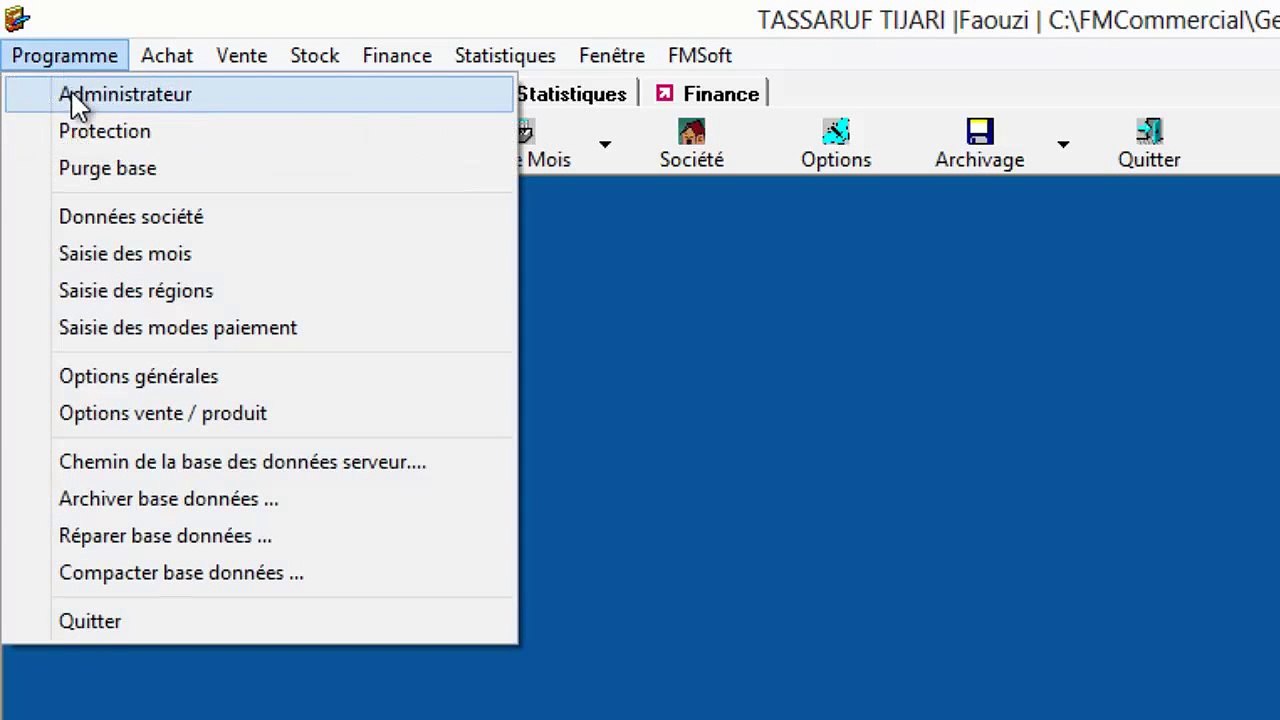
Task: Open Options vente / produit
Action: tap(259, 414)
